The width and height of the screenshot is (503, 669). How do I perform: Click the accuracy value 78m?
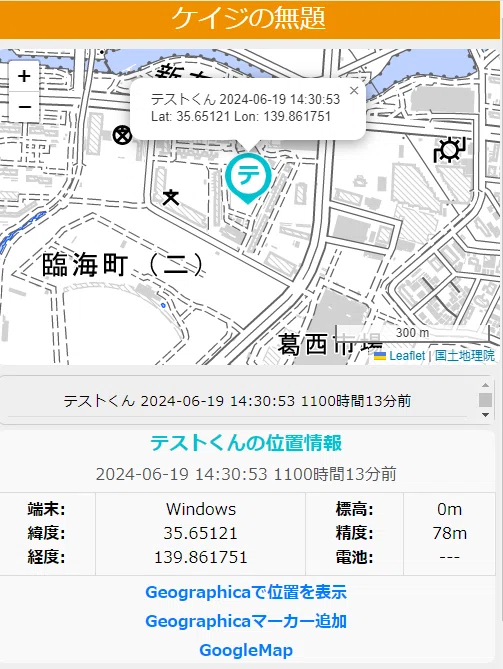click(x=450, y=533)
